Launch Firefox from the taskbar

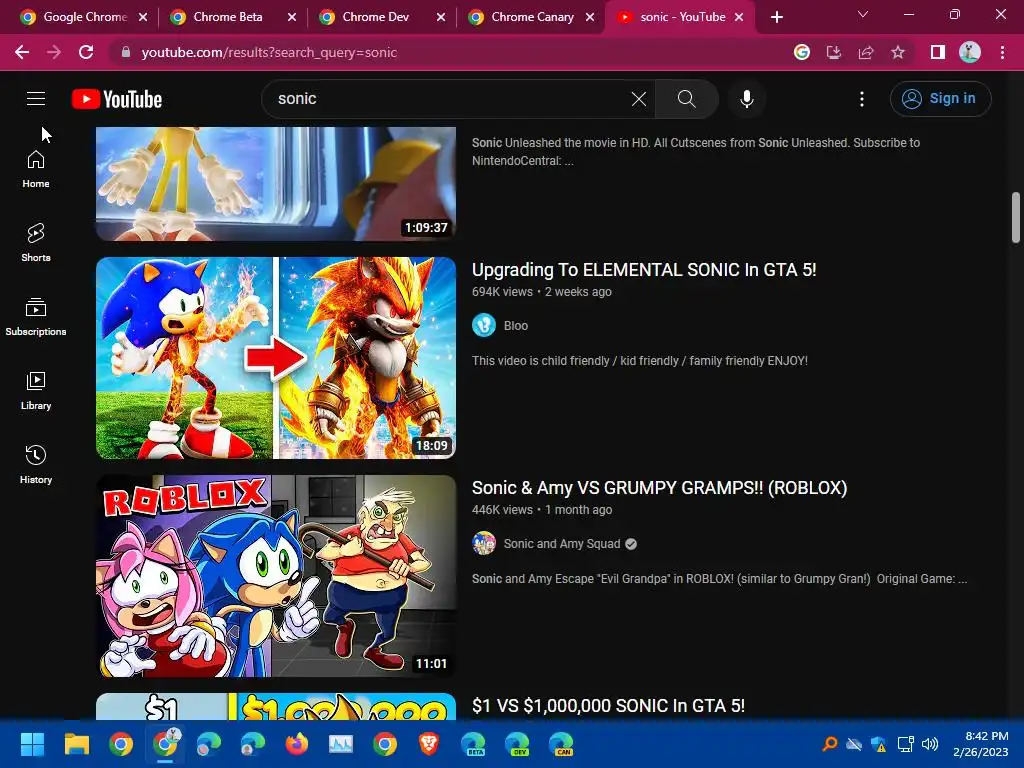(296, 744)
